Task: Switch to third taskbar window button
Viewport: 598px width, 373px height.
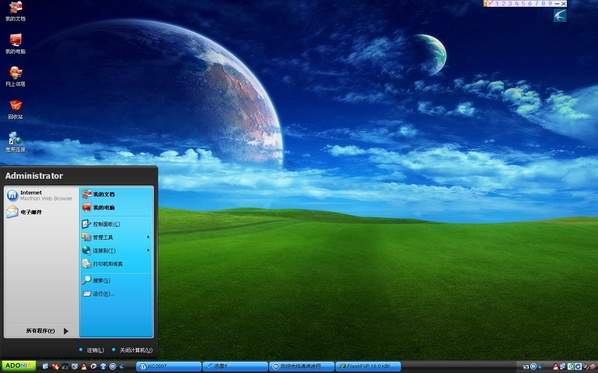Action: point(301,366)
